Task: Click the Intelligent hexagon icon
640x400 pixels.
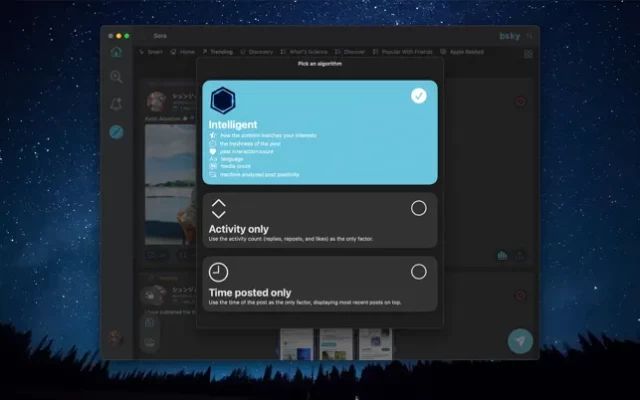Action: tap(222, 101)
